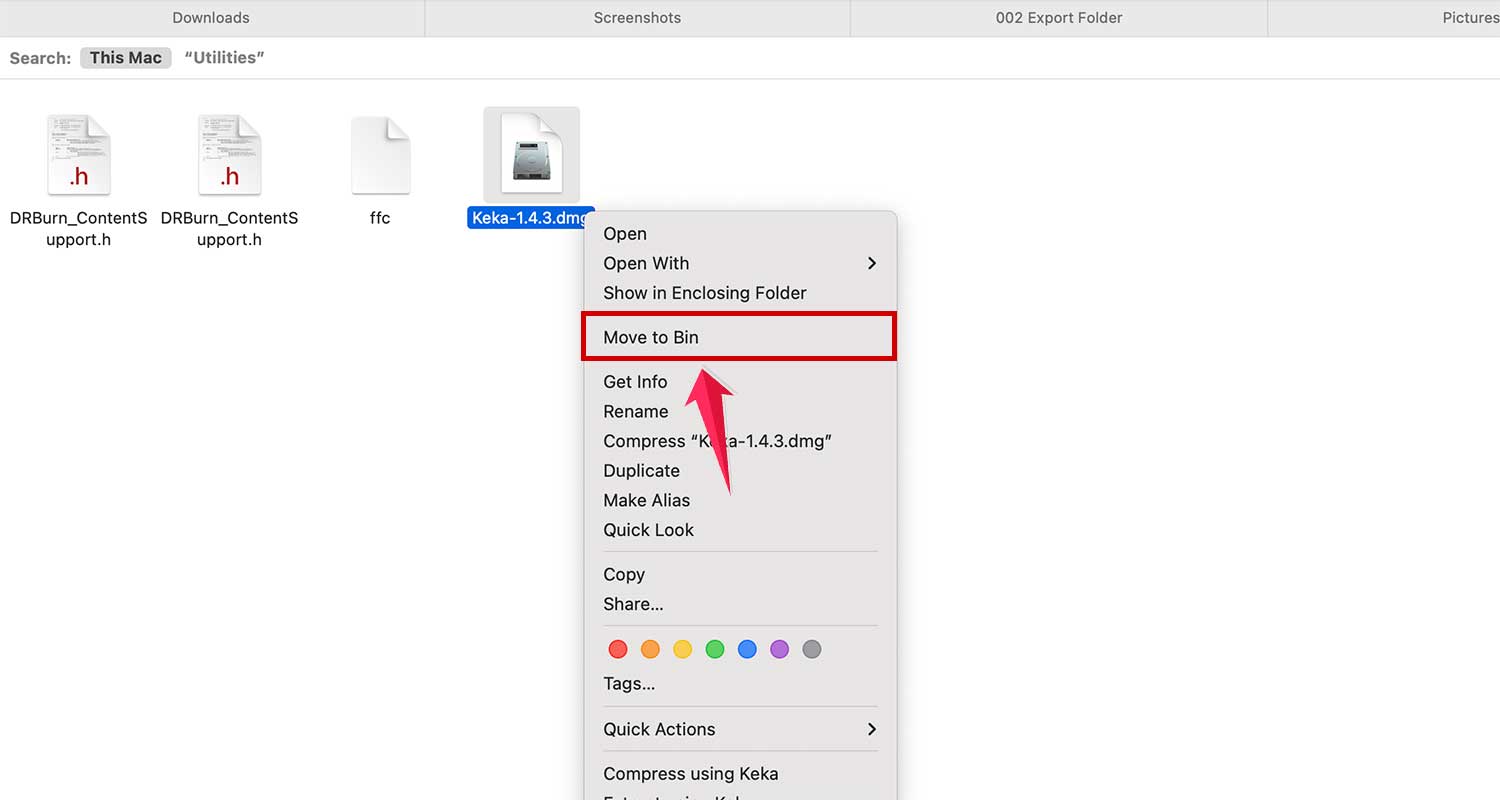Open the 002 Export Folder tab
Viewport: 1500px width, 800px height.
pyautogui.click(x=1057, y=17)
